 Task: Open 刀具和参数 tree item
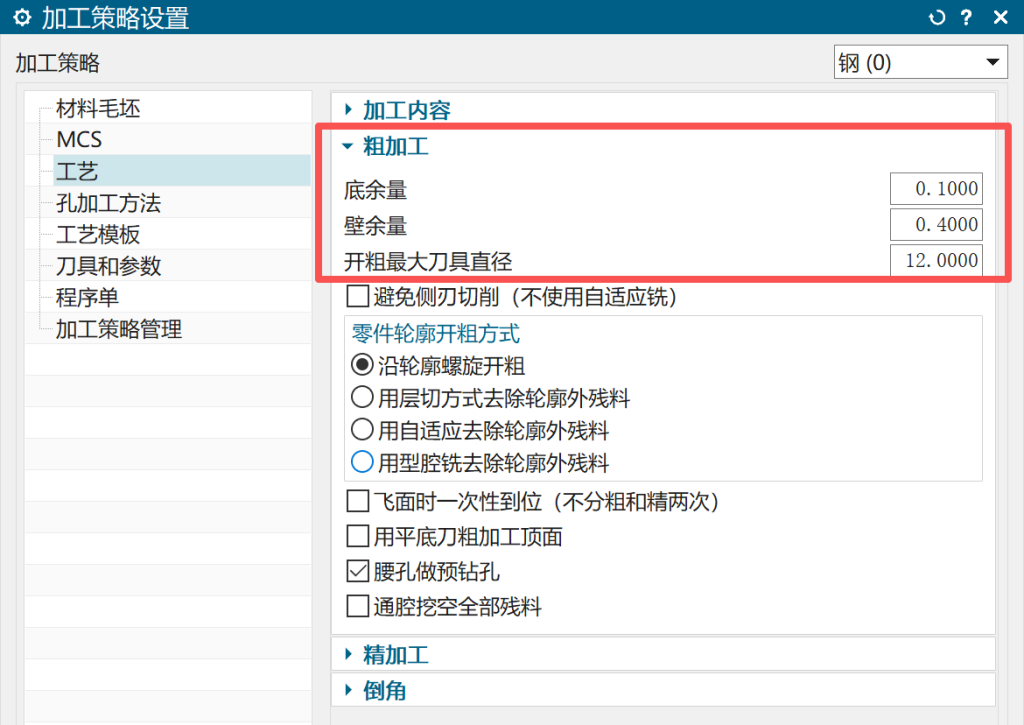coord(108,266)
